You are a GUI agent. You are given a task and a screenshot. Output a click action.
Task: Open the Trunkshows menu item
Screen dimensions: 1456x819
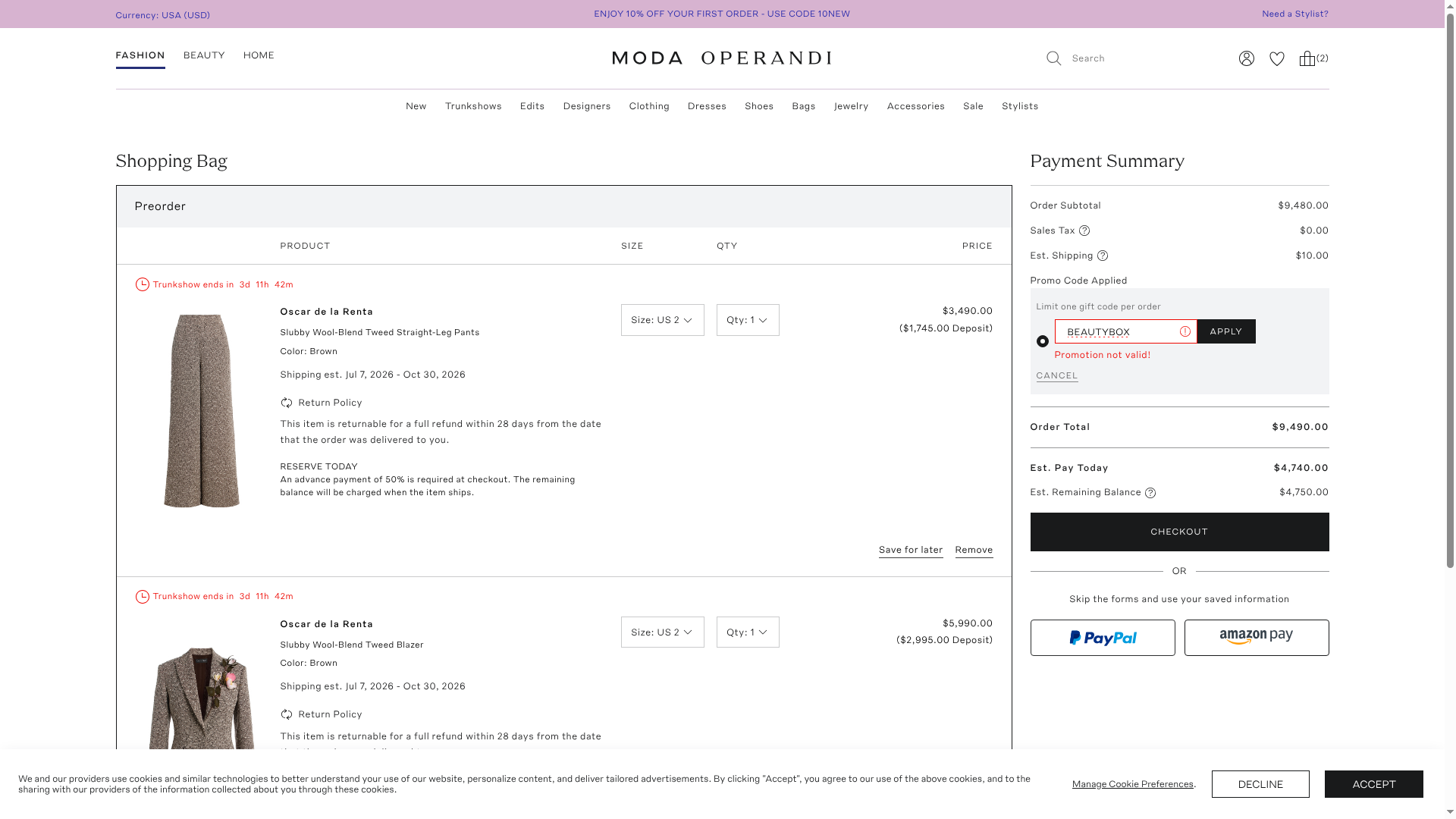pyautogui.click(x=473, y=106)
